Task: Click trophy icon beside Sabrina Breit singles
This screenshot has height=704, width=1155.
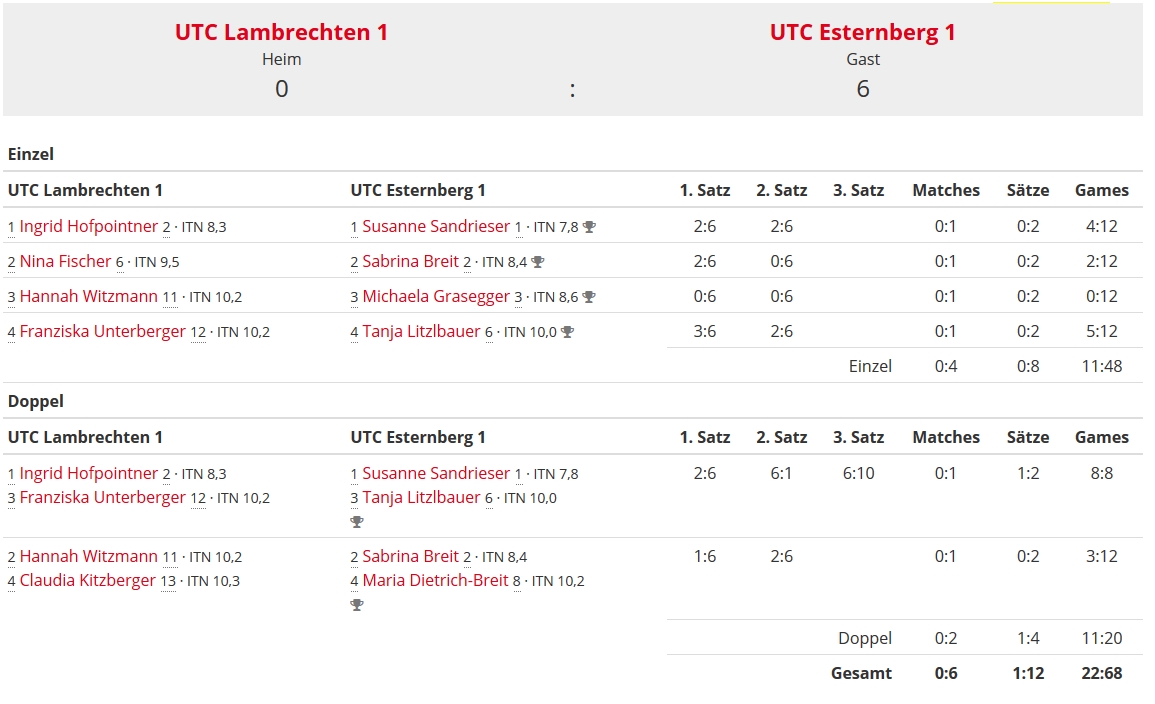Action: tap(538, 262)
